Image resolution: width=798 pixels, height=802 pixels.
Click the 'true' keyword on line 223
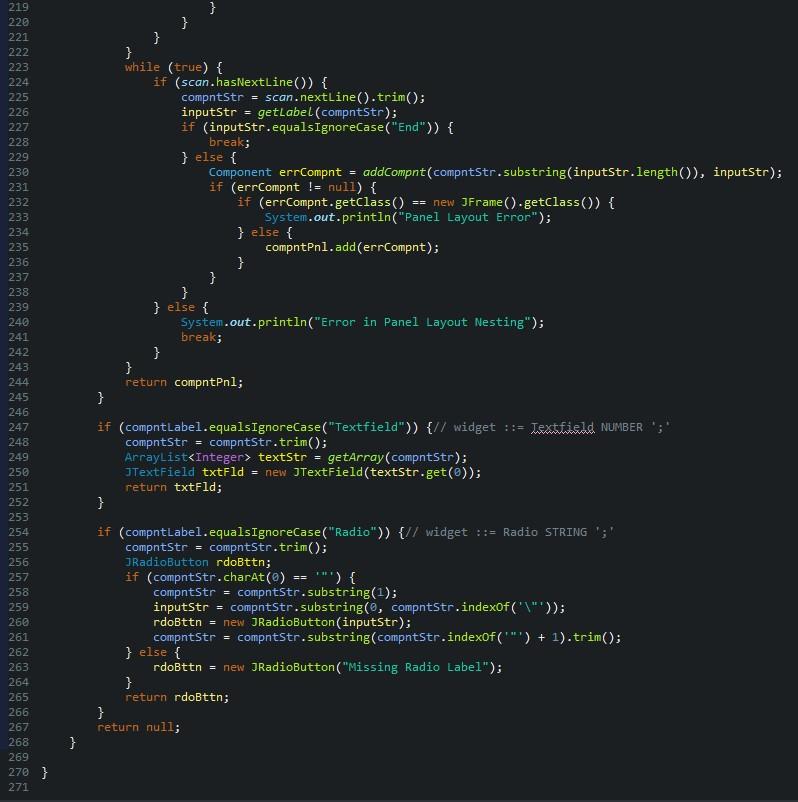188,67
